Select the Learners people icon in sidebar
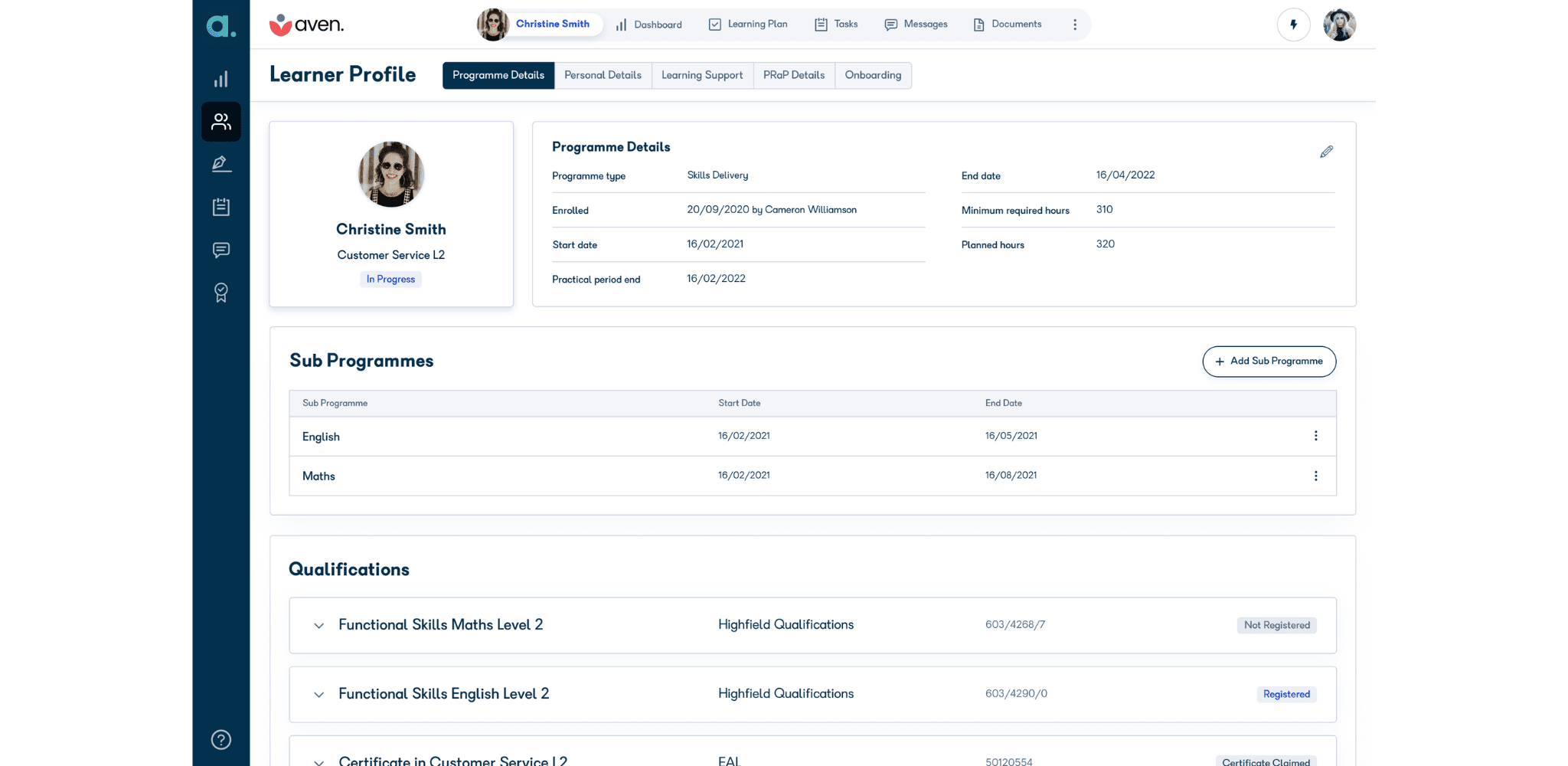 221,122
